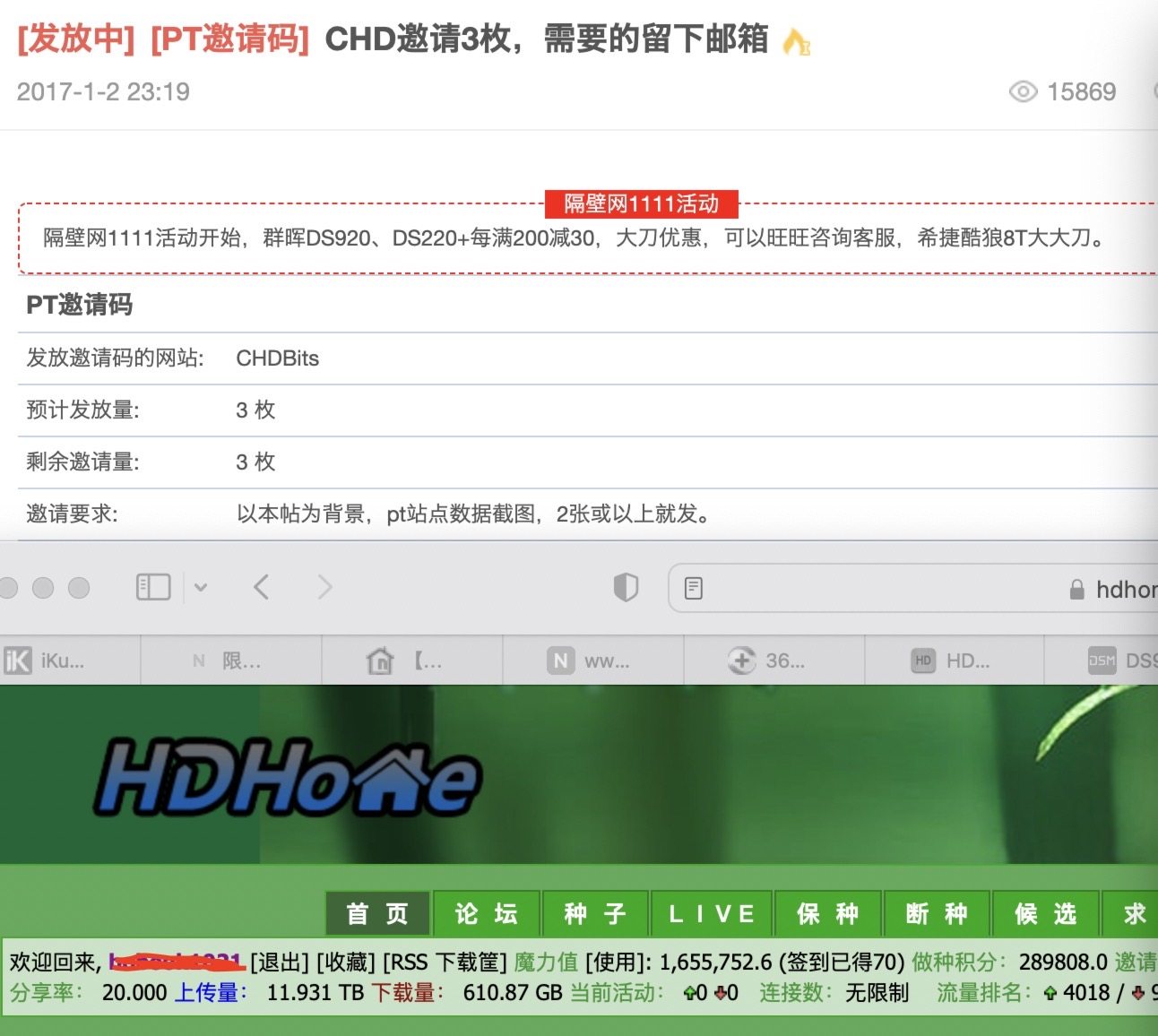Click the up arrow next to 4018
Viewport: 1158px width, 1036px height.
tap(1050, 993)
